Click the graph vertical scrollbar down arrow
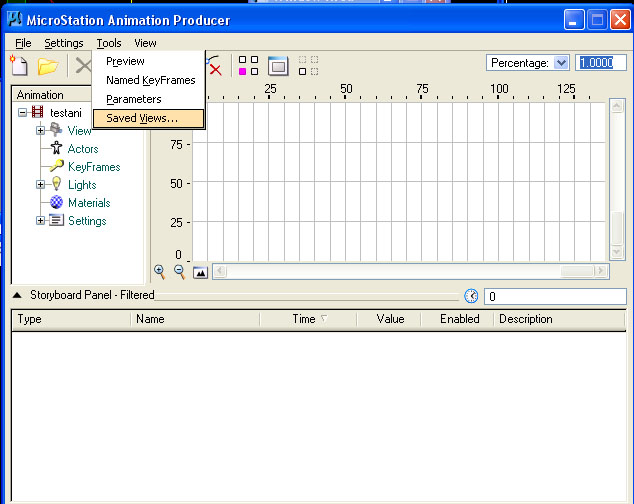The width and height of the screenshot is (634, 504). (x=617, y=252)
